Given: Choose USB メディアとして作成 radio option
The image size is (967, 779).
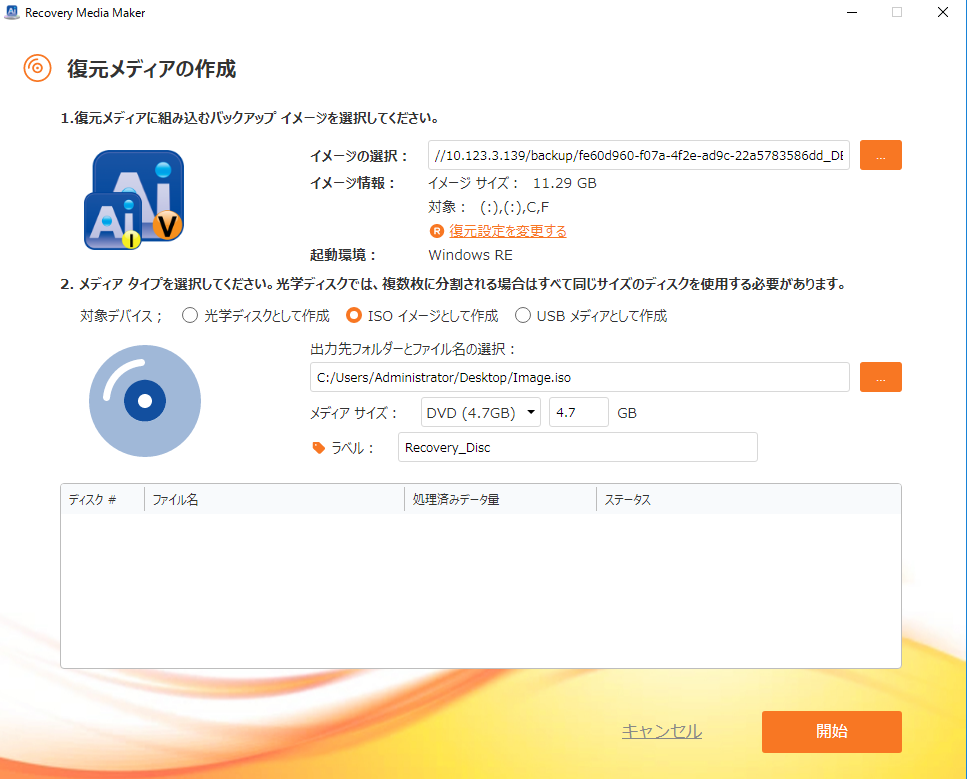Looking at the screenshot, I should (x=523, y=316).
